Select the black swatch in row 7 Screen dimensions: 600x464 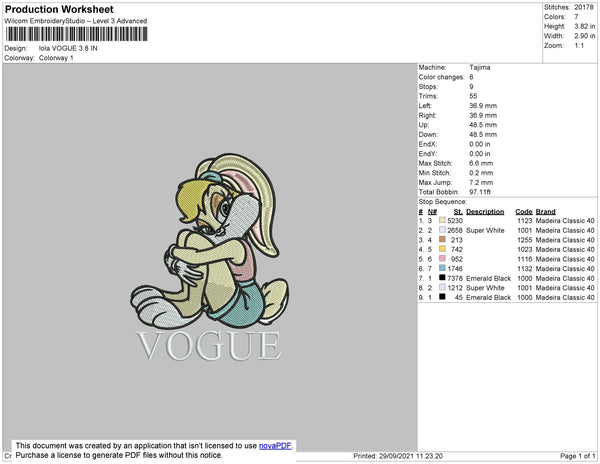click(x=442, y=278)
